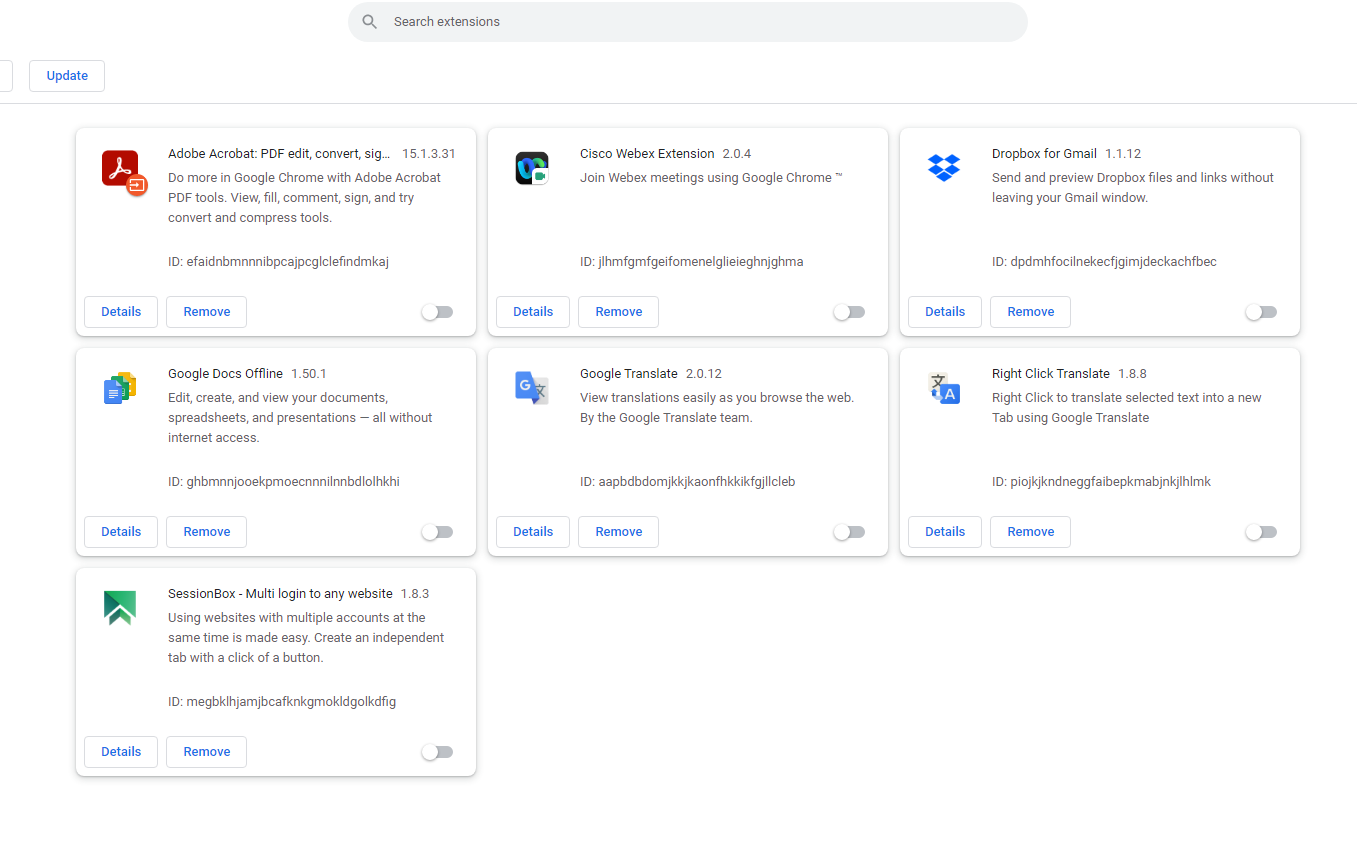Click Google Docs Offline title

point(225,374)
